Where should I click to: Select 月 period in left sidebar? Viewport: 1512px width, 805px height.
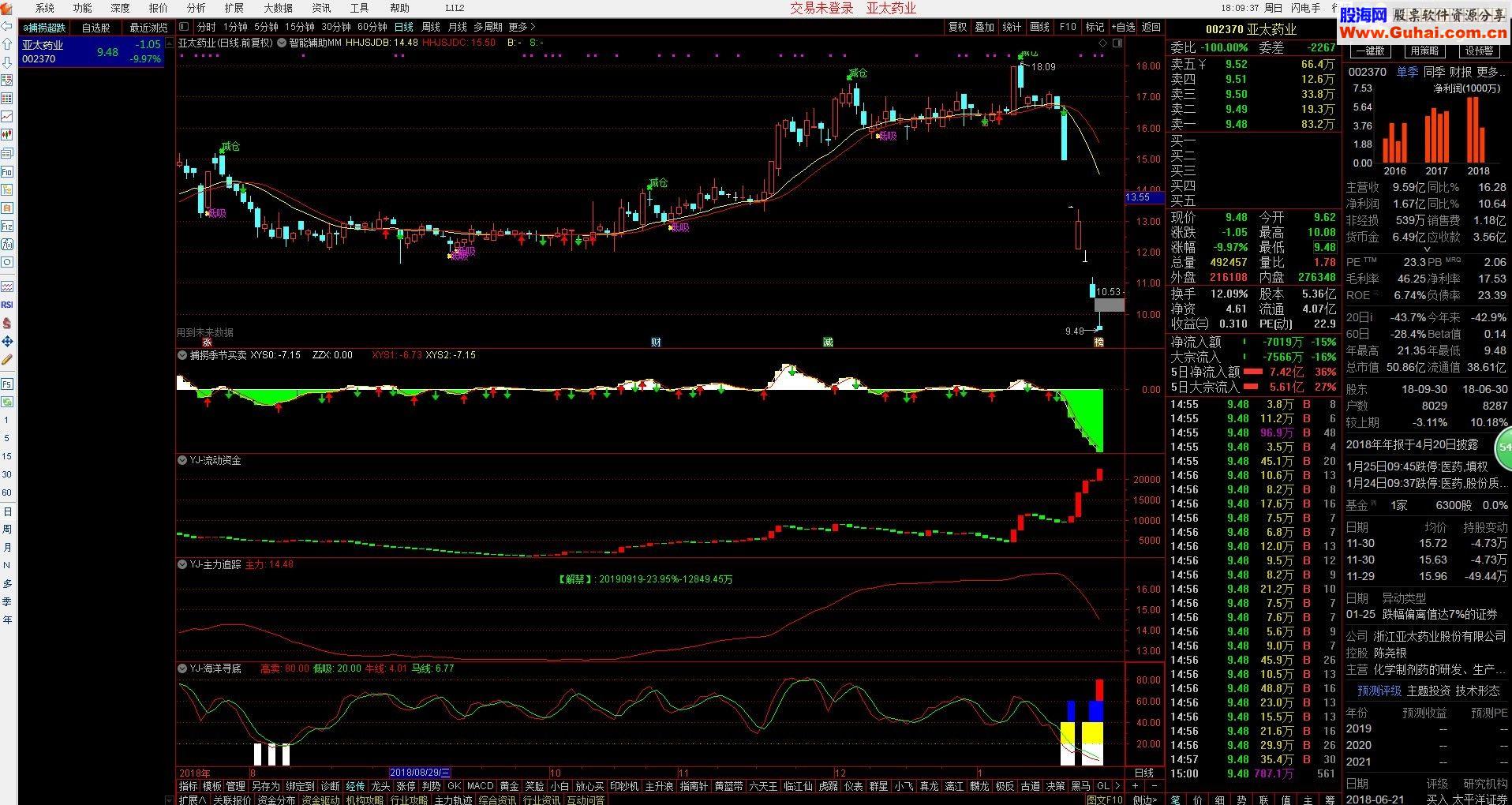pos(7,548)
